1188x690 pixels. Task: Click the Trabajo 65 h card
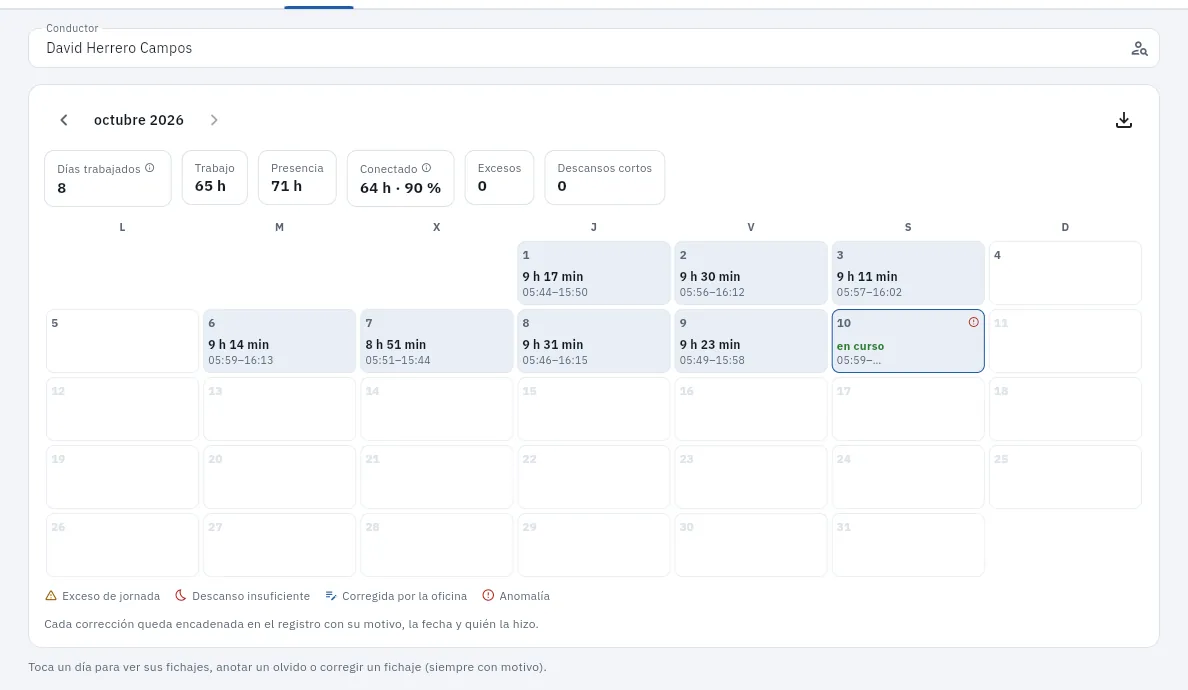[214, 177]
